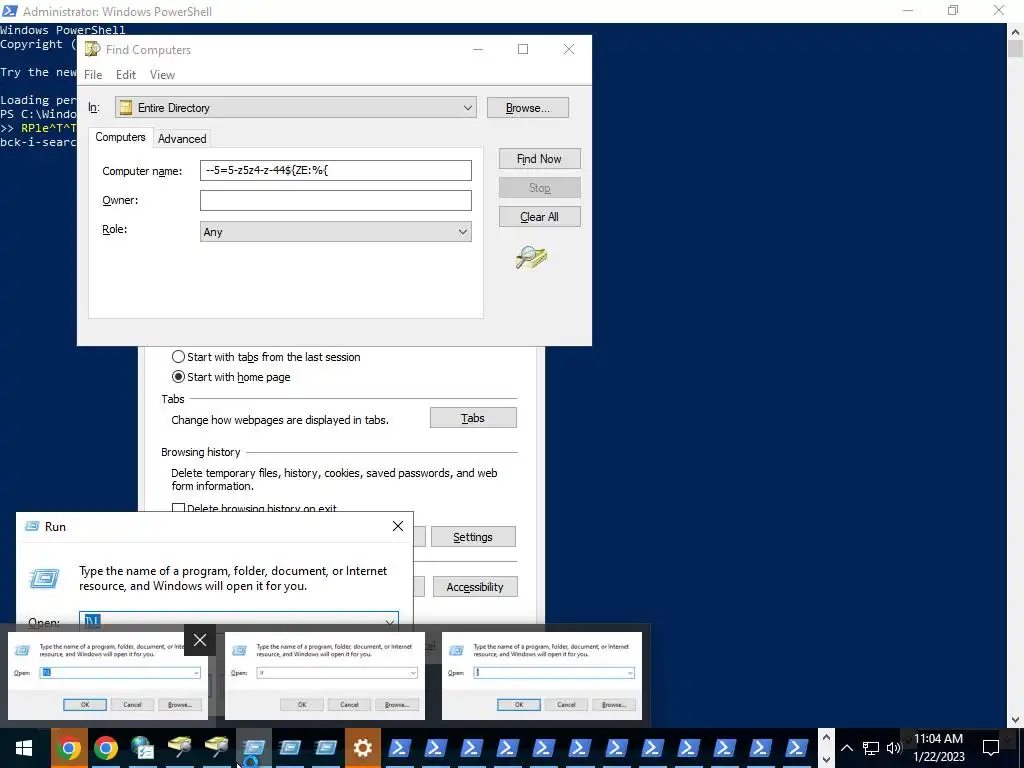Open the File menu in Find Computers
Image resolution: width=1024 pixels, height=768 pixels.
(x=93, y=74)
